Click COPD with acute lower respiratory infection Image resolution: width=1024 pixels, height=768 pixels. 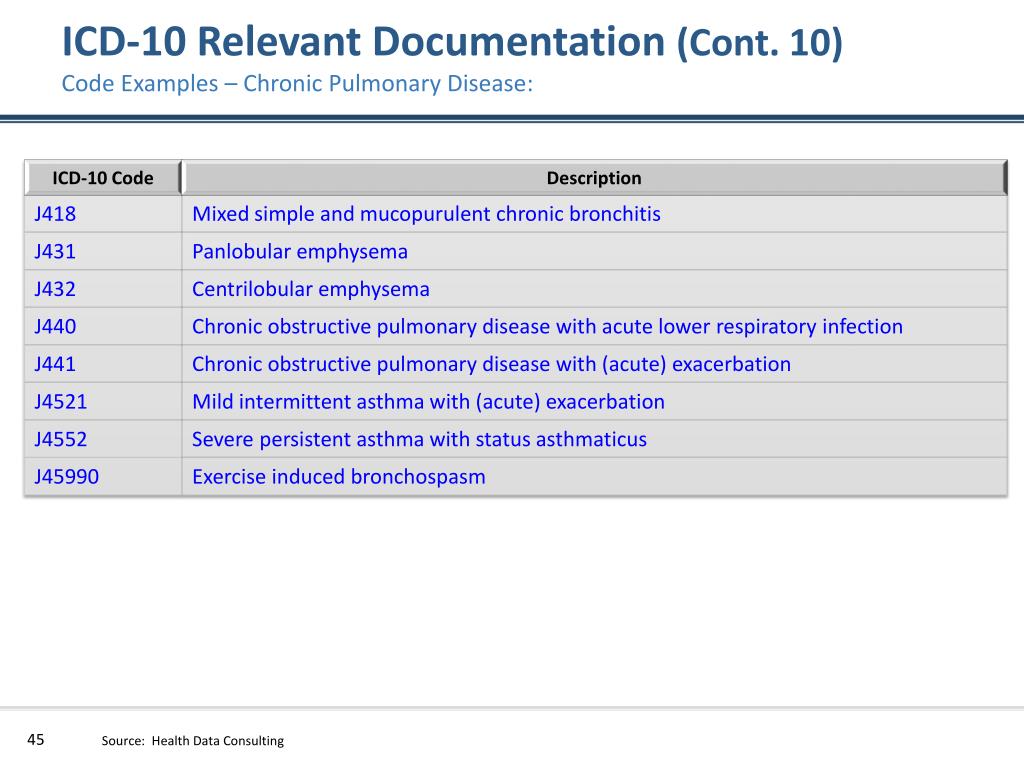click(547, 327)
